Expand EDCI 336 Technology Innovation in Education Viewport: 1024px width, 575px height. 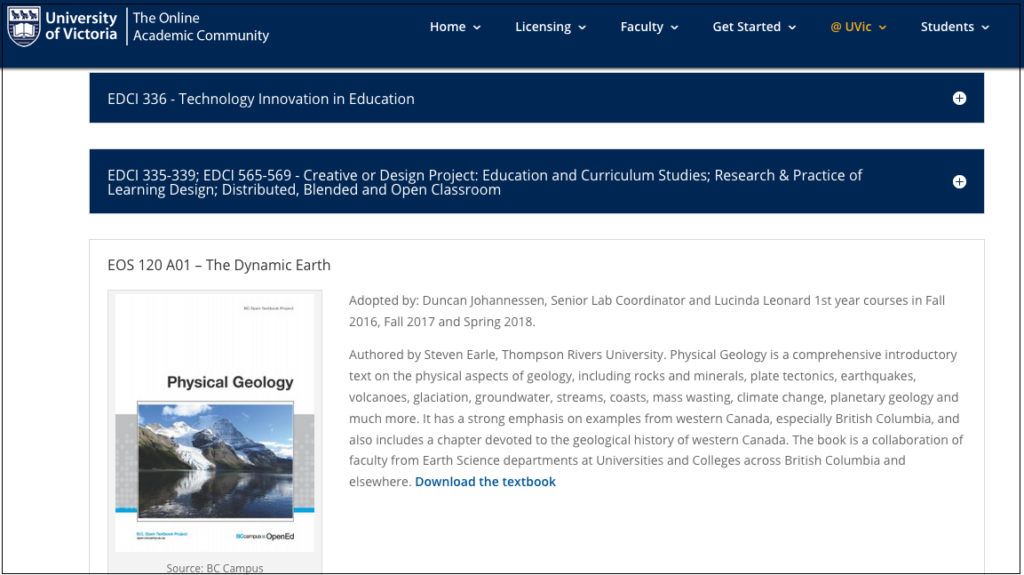[x=537, y=98]
